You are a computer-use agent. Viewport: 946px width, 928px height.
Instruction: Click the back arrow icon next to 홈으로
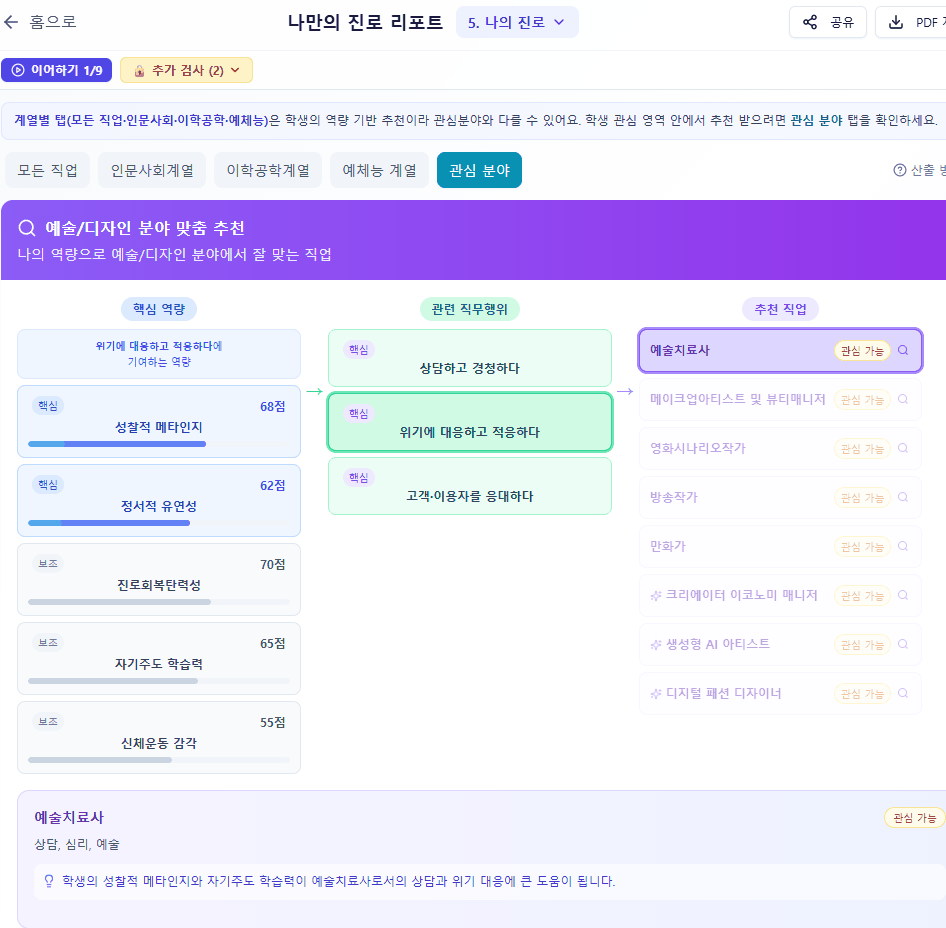[11, 22]
